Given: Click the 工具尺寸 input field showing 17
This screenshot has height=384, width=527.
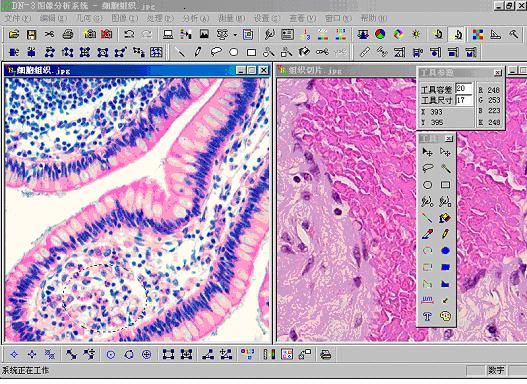Looking at the screenshot, I should coord(464,100).
